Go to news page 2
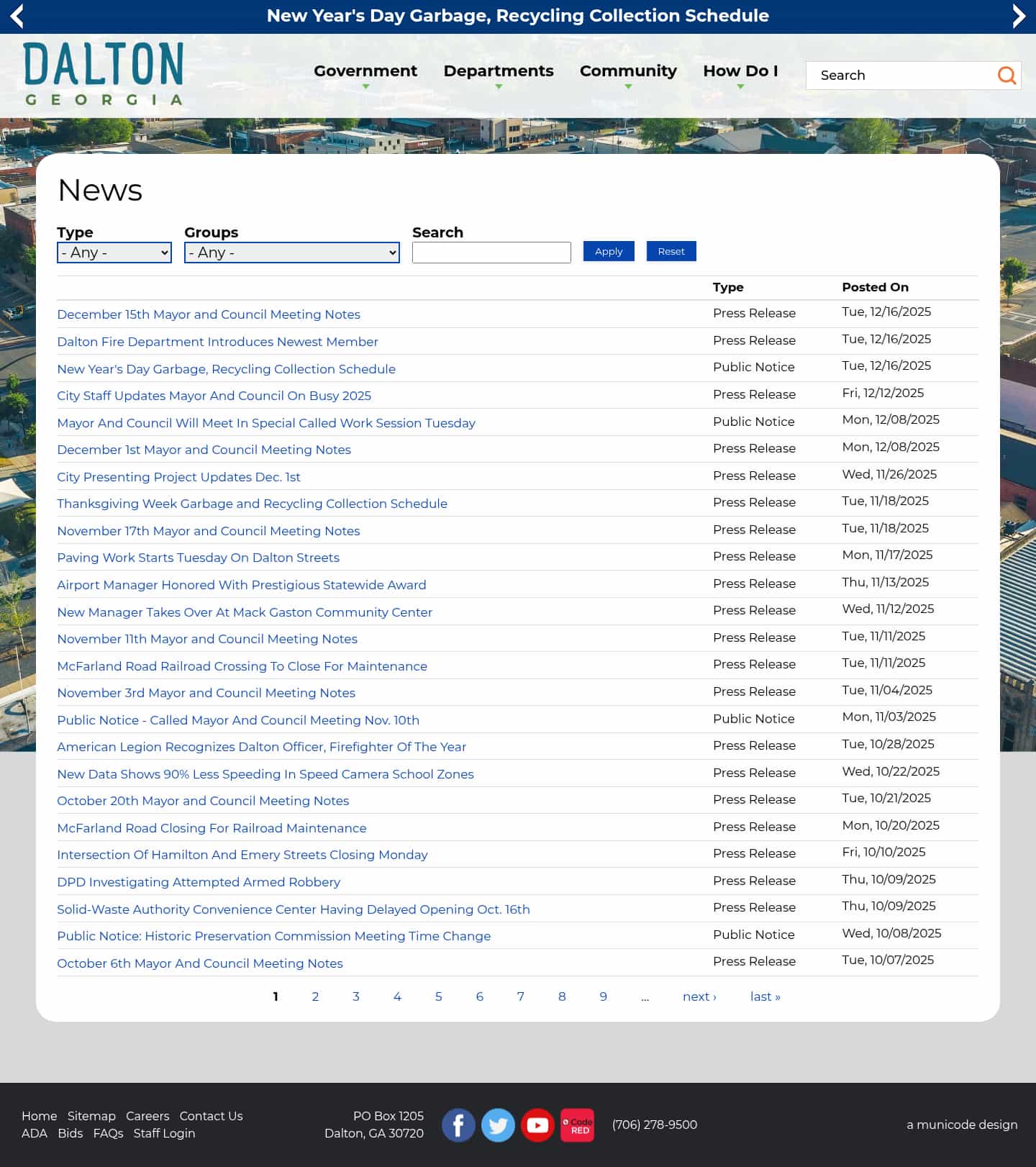This screenshot has height=1167, width=1036. (x=315, y=996)
